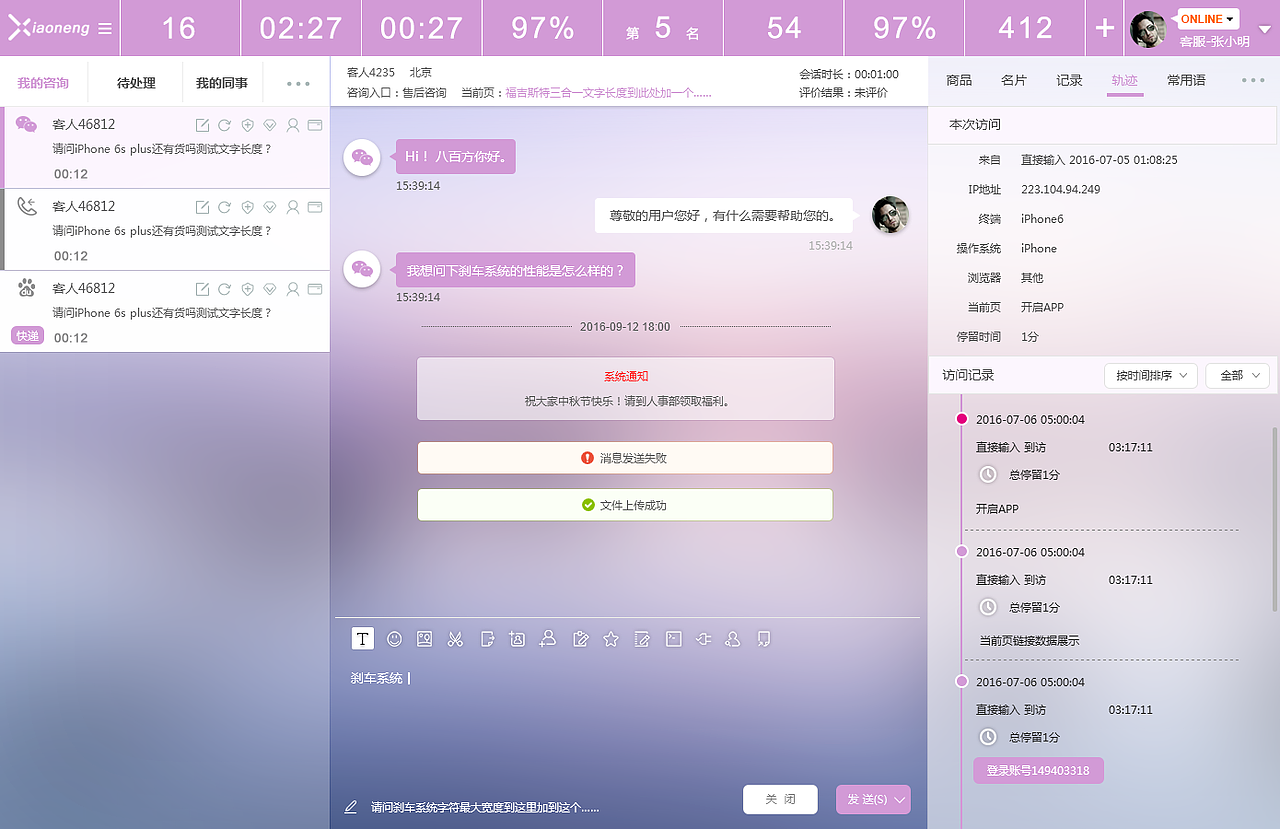Click the bank-card icon in the 客人46812 row

tap(315, 125)
